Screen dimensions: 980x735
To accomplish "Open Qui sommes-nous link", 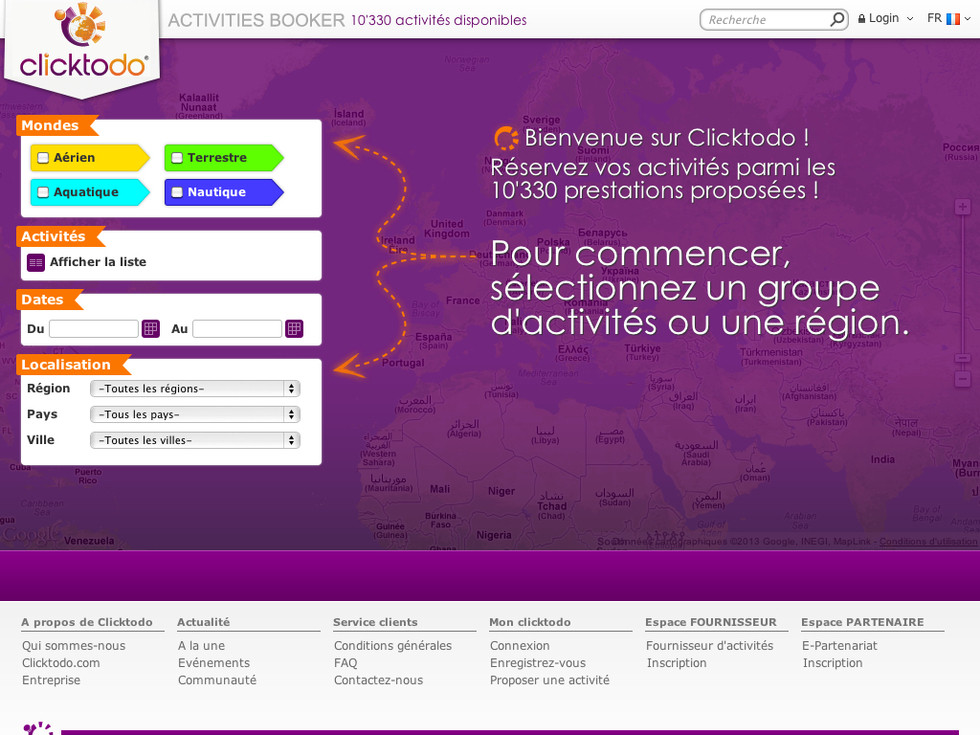I will (74, 646).
